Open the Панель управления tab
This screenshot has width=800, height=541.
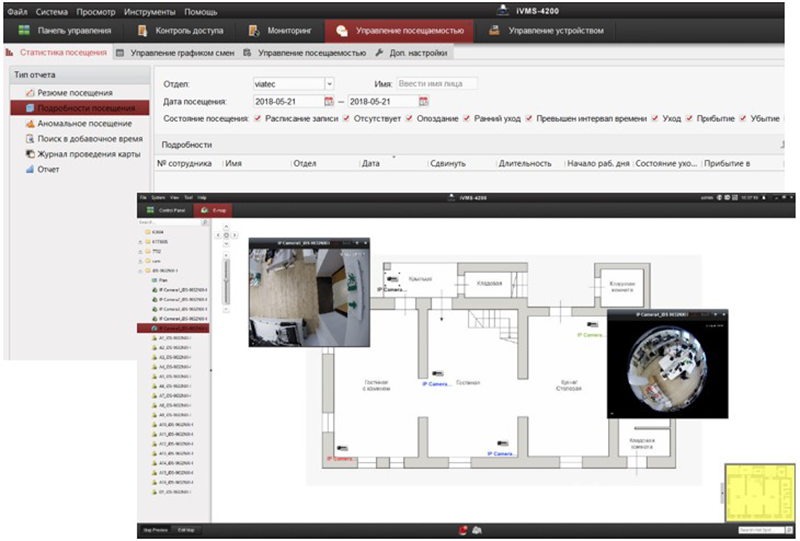[x=65, y=31]
